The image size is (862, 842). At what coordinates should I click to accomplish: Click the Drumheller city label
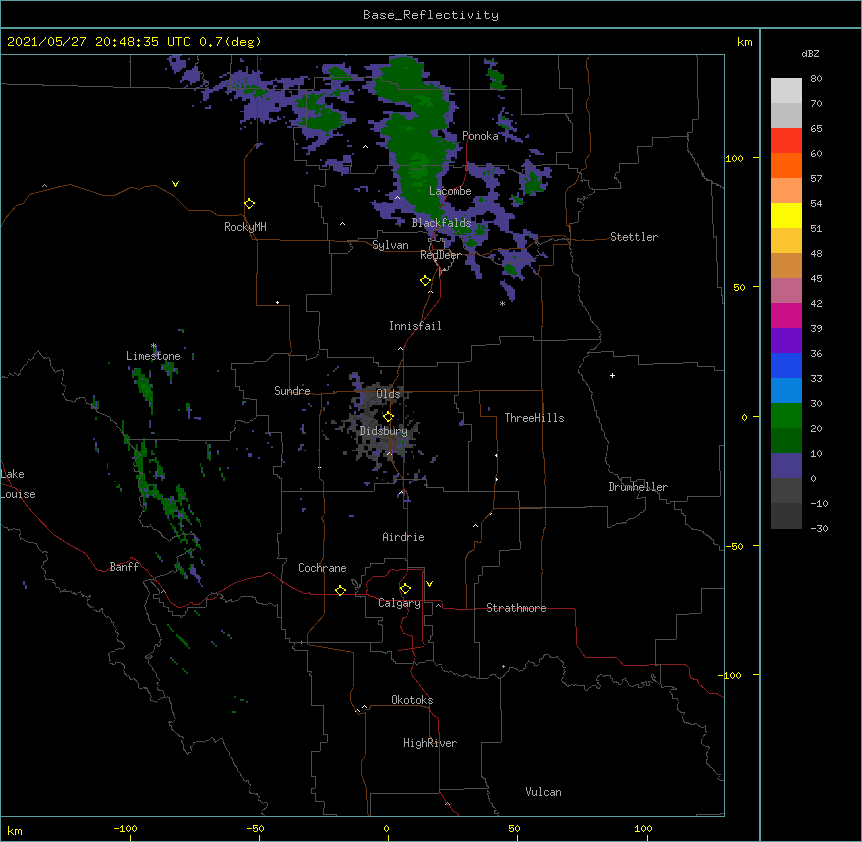pos(638,487)
